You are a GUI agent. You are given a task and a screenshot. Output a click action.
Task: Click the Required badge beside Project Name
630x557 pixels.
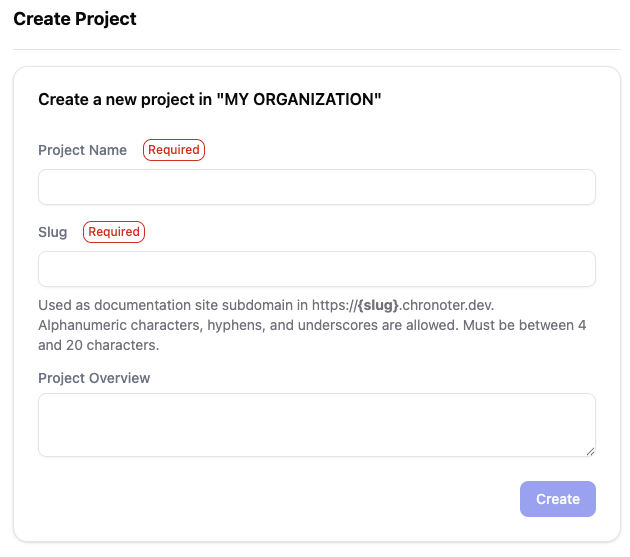click(174, 150)
